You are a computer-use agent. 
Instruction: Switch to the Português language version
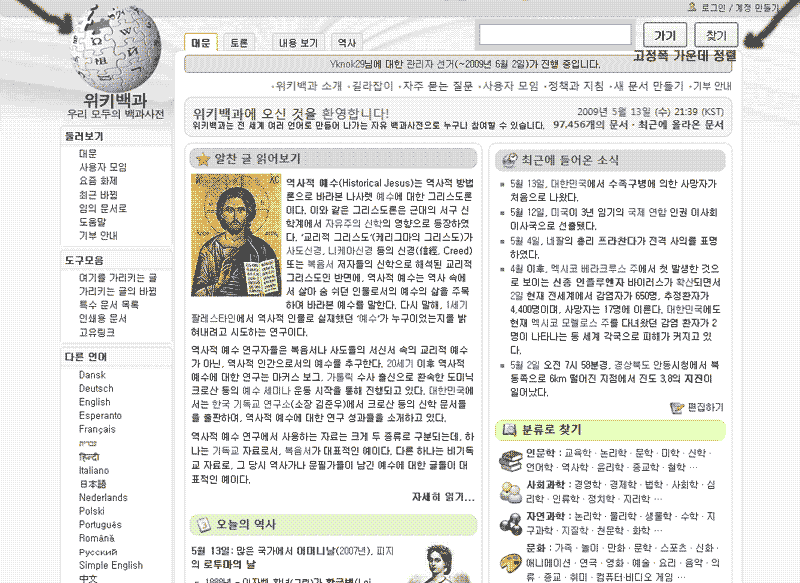pyautogui.click(x=100, y=525)
